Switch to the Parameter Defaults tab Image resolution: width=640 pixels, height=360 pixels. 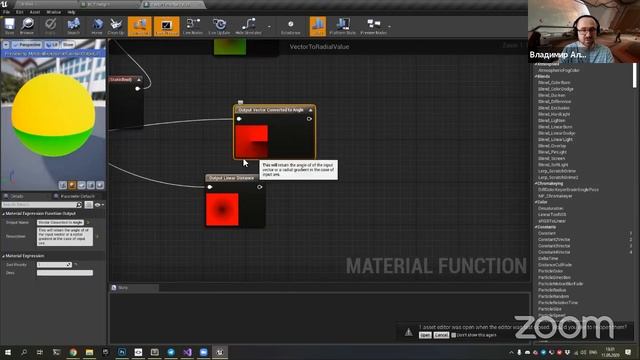74,196
